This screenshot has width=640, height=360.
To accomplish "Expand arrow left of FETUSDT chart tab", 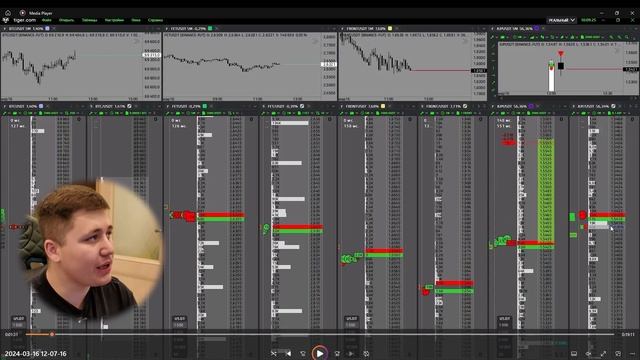I will pyautogui.click(x=167, y=29).
